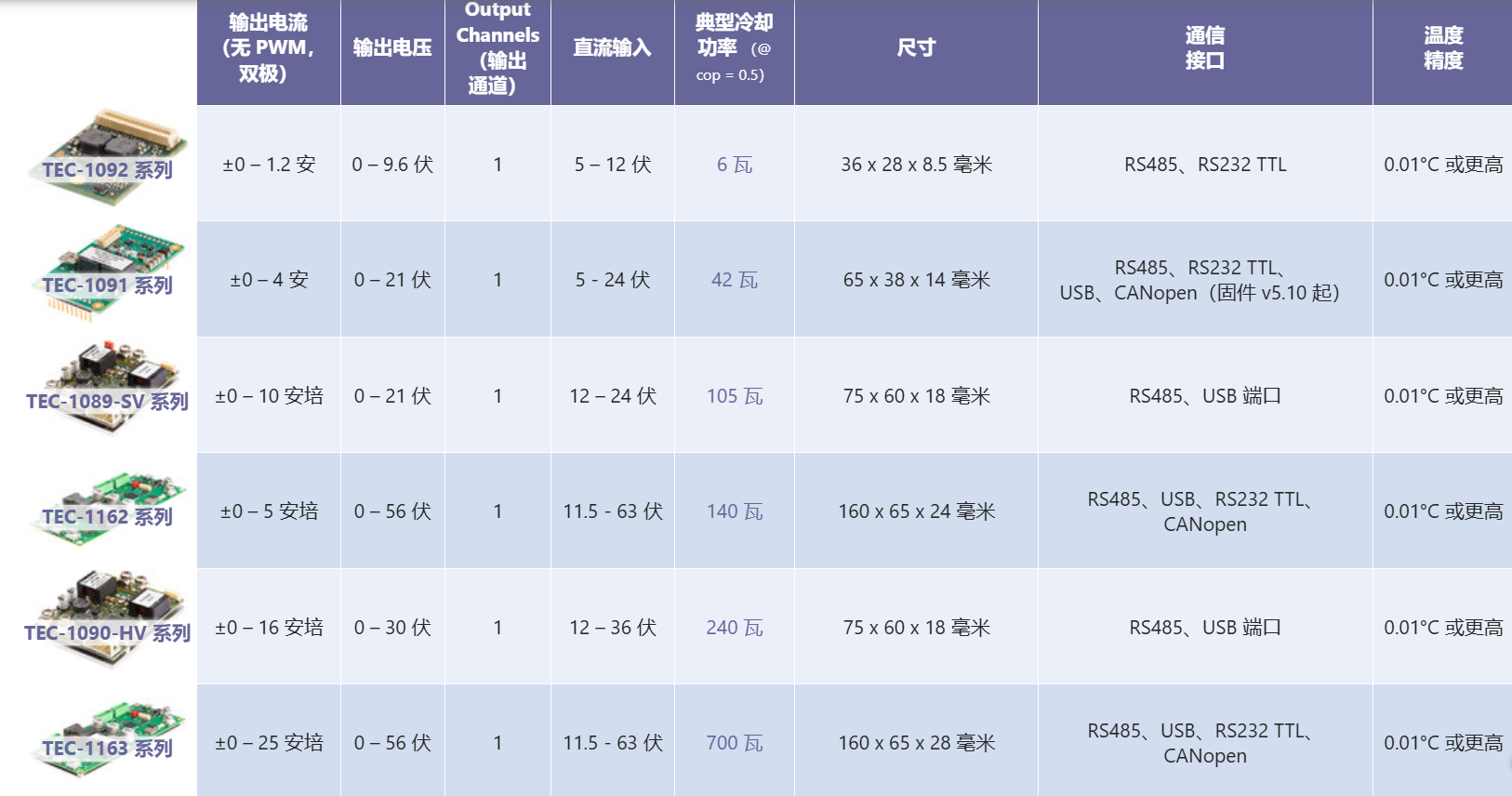Click the 0 – 30 伏 voltage cell
The width and height of the screenshot is (1512, 796).
point(392,628)
